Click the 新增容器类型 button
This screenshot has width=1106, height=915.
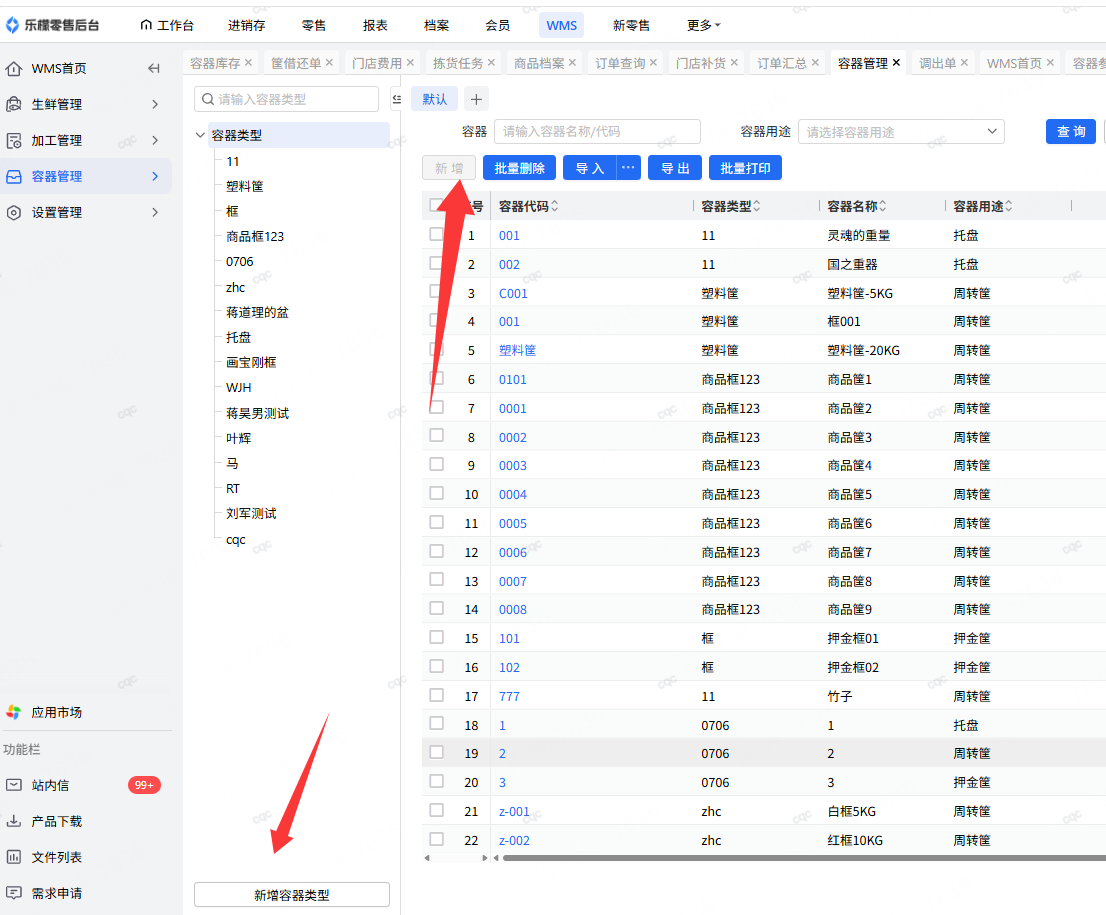click(x=292, y=895)
